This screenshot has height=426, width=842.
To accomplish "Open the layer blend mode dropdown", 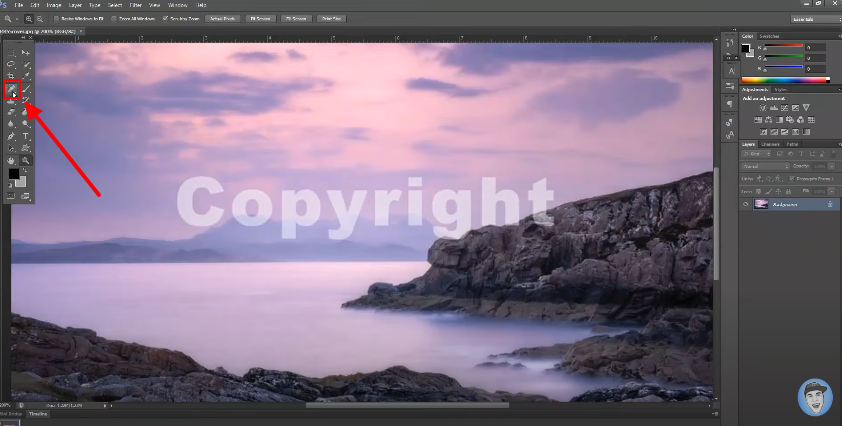I will pos(764,166).
